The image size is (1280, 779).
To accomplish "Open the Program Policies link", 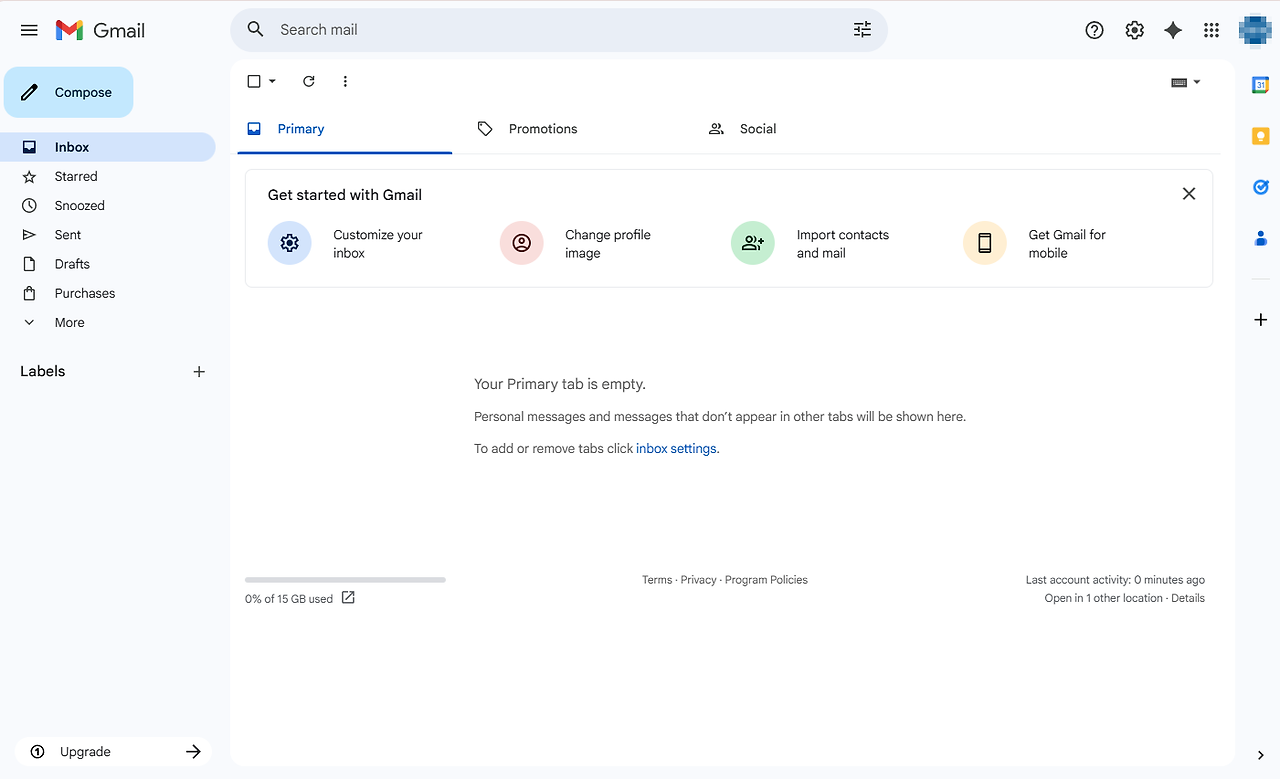I will [766, 580].
